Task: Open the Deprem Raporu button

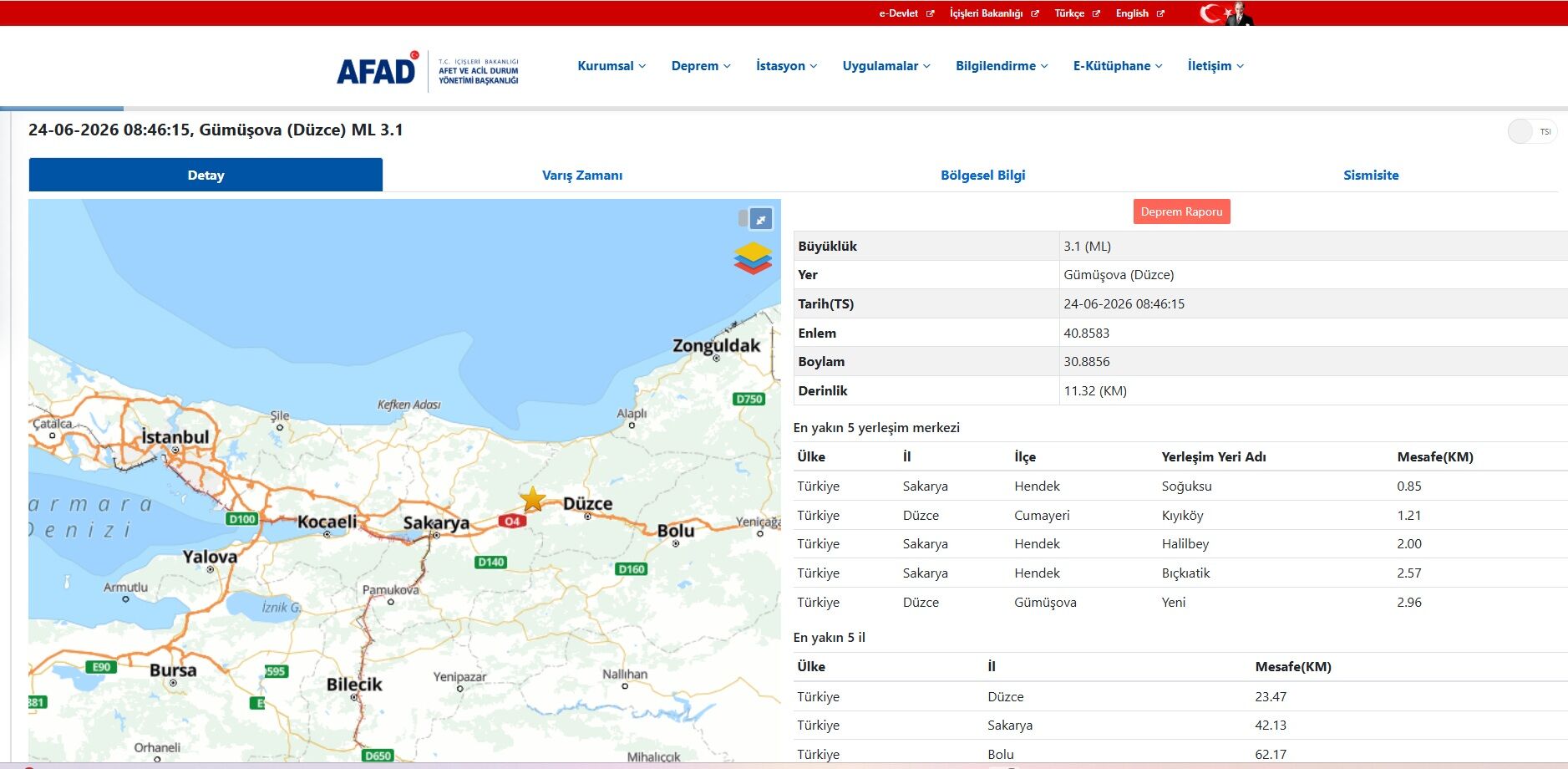Action: point(1181,211)
